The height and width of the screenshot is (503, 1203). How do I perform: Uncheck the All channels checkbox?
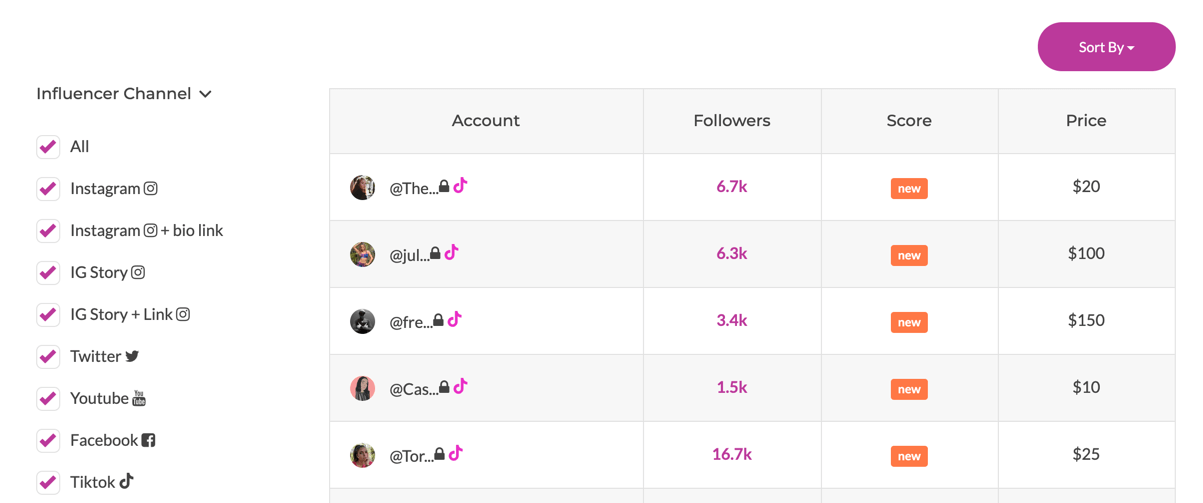(48, 147)
